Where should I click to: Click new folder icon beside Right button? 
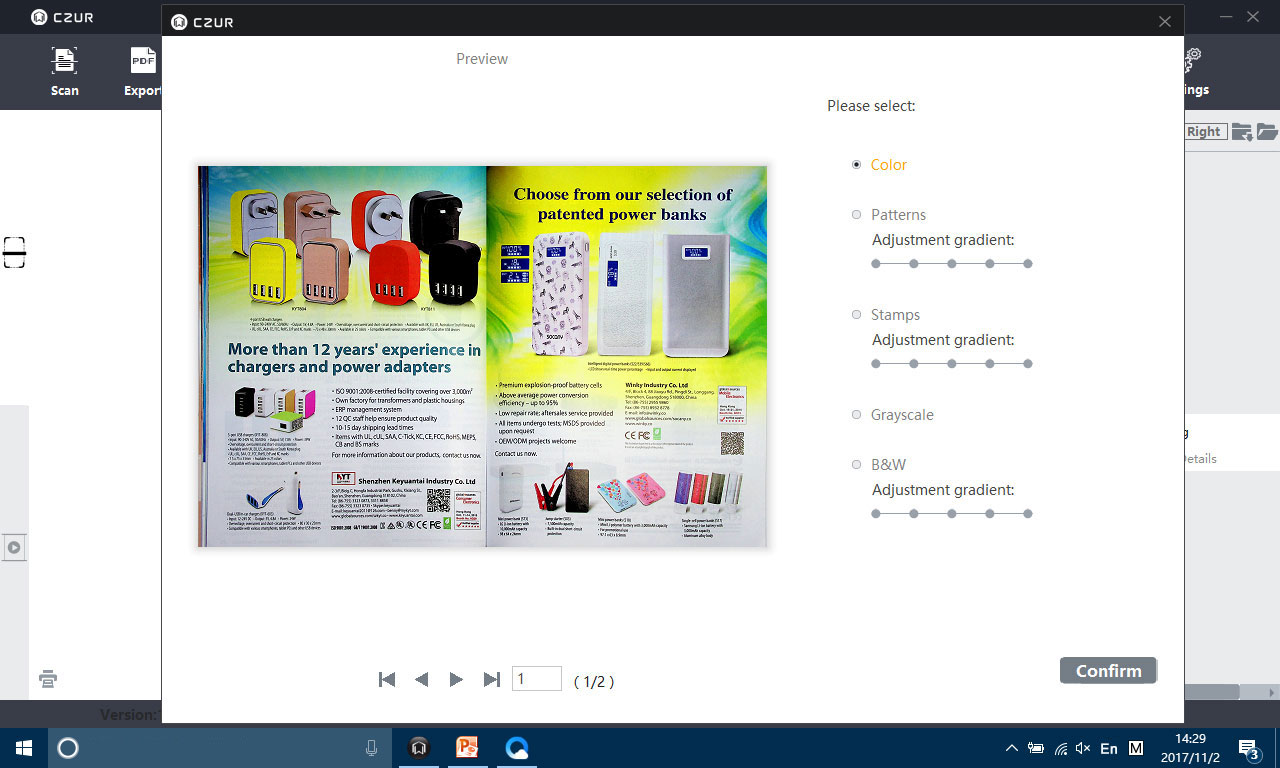1242,132
